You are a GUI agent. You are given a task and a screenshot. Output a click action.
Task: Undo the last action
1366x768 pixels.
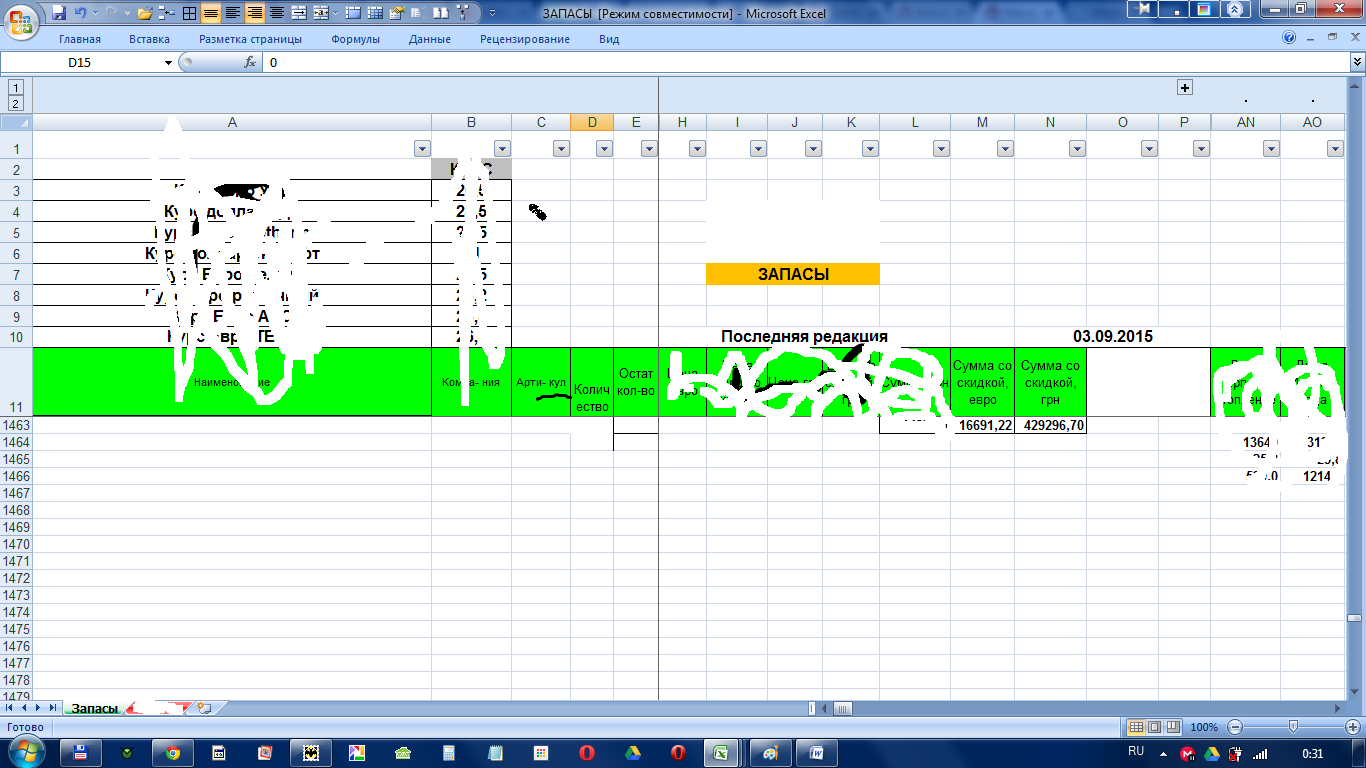click(x=80, y=13)
